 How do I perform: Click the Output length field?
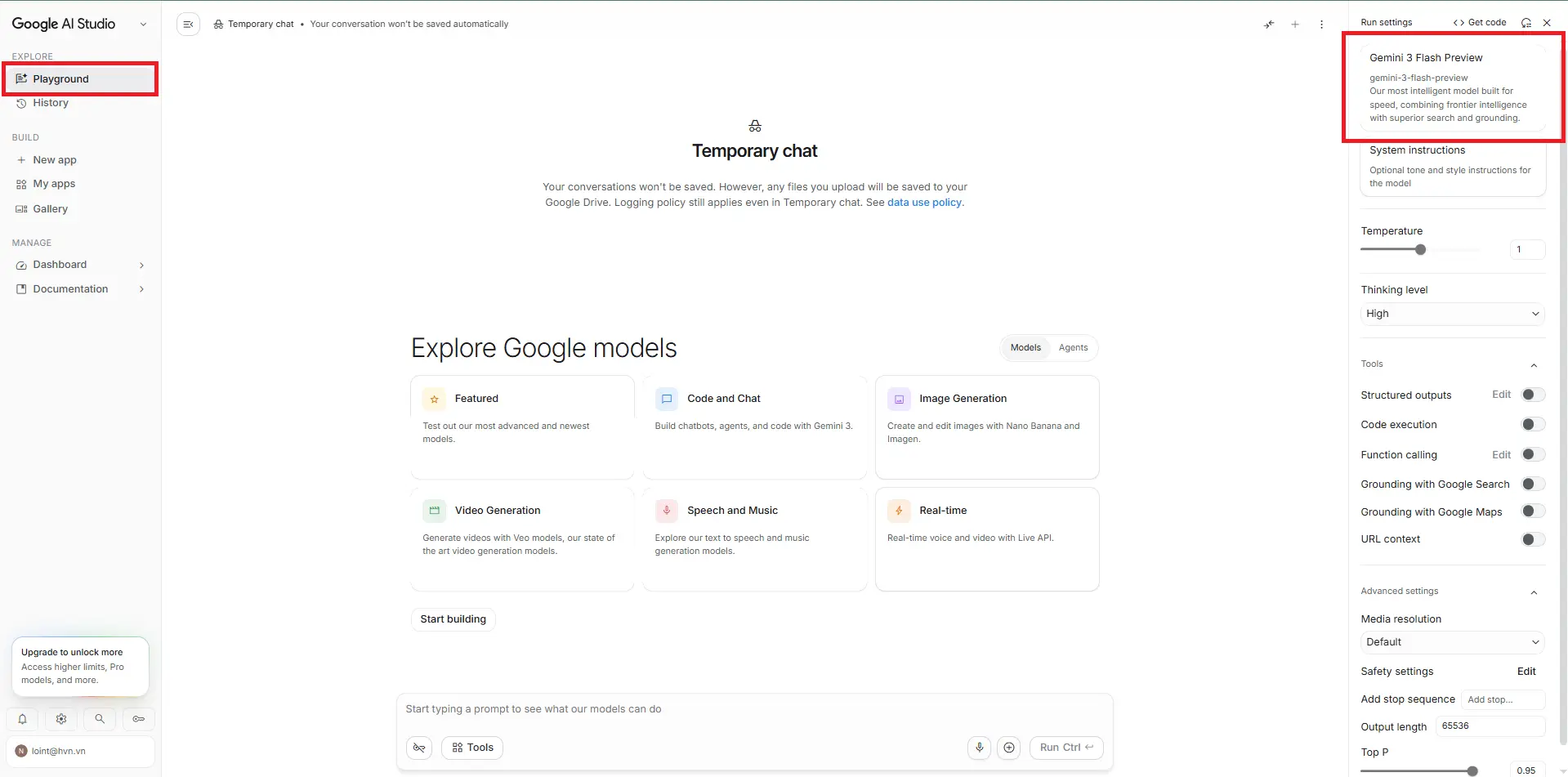(x=1490, y=726)
